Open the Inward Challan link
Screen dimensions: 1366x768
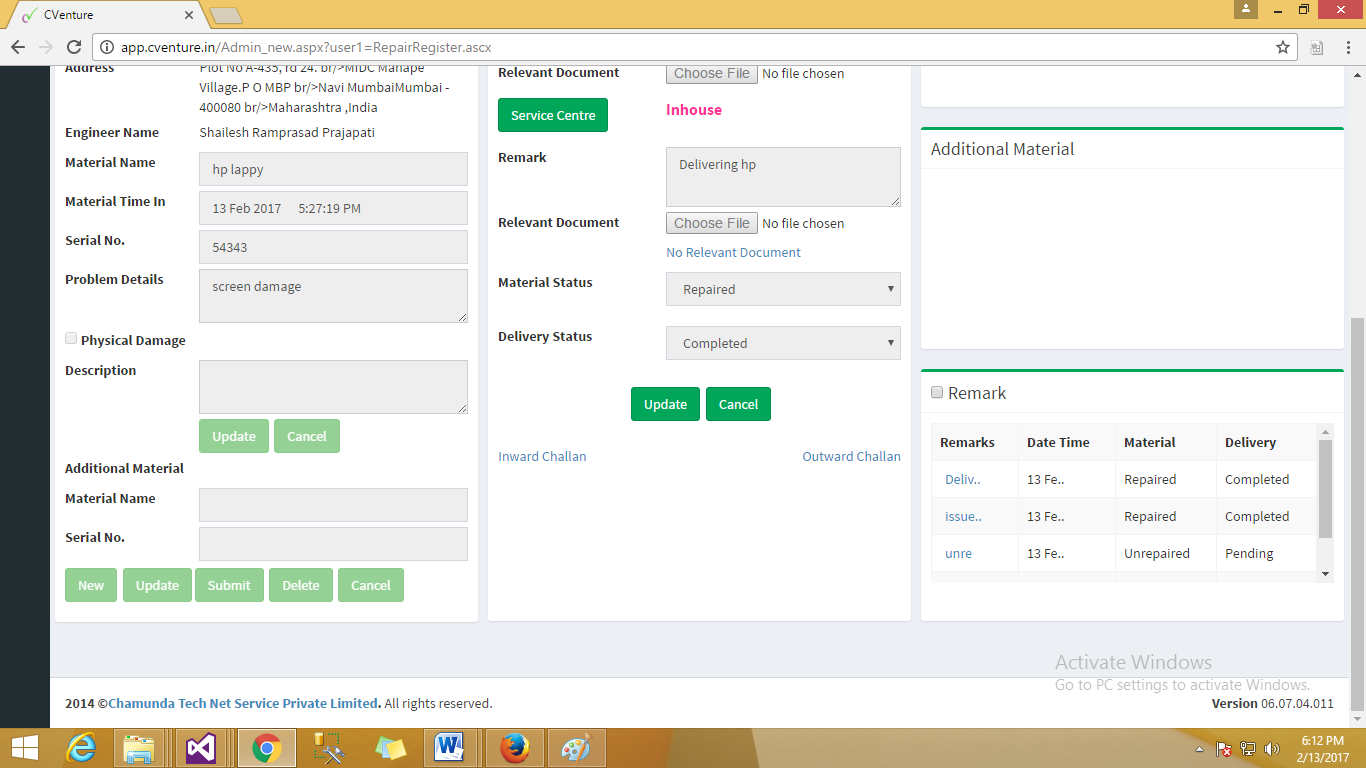click(542, 456)
